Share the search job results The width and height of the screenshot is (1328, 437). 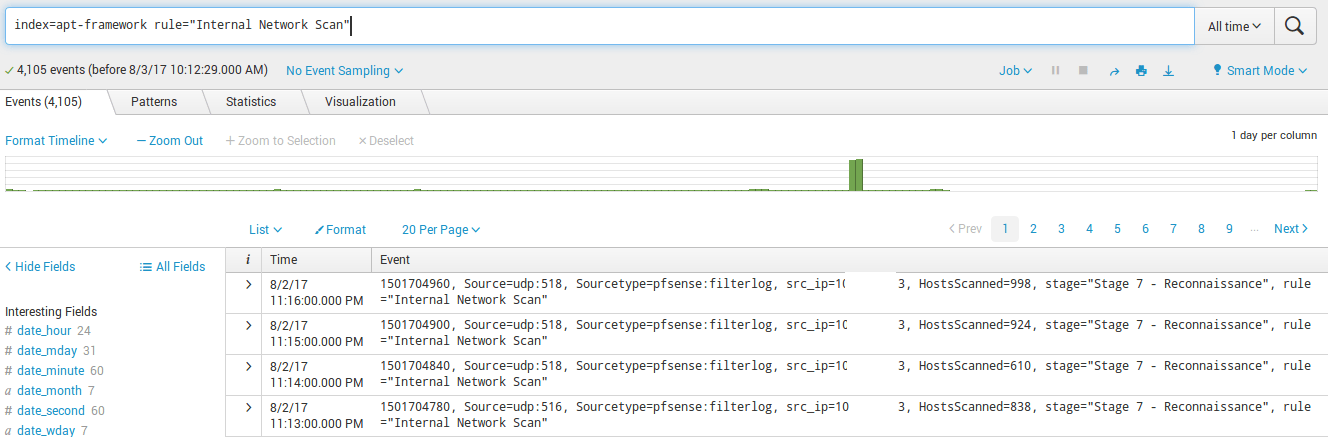(x=1114, y=71)
